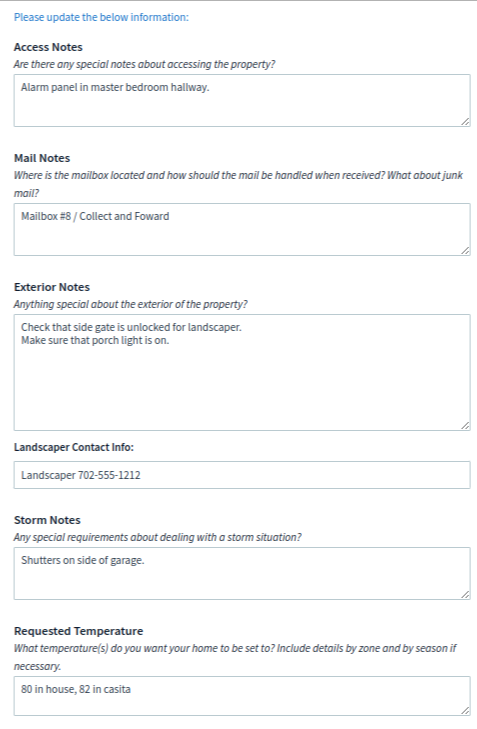
Task: Click the Access Notes text area
Action: pyautogui.click(x=242, y=100)
